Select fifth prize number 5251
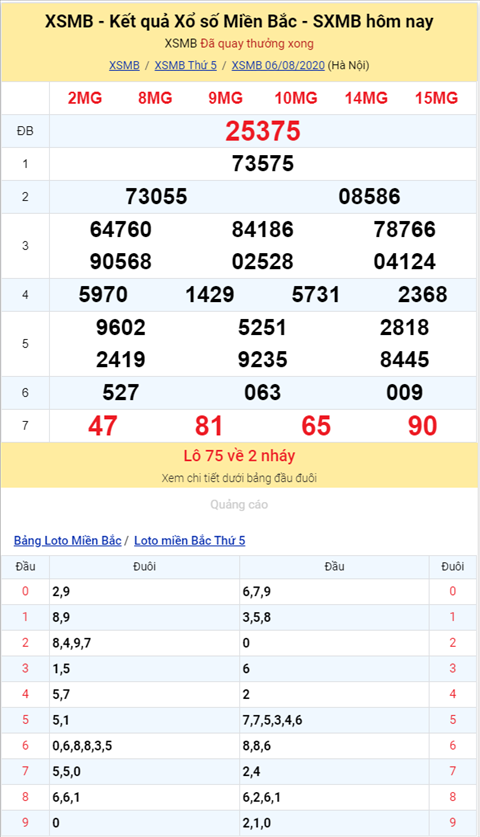This screenshot has width=480, height=837. (x=262, y=328)
